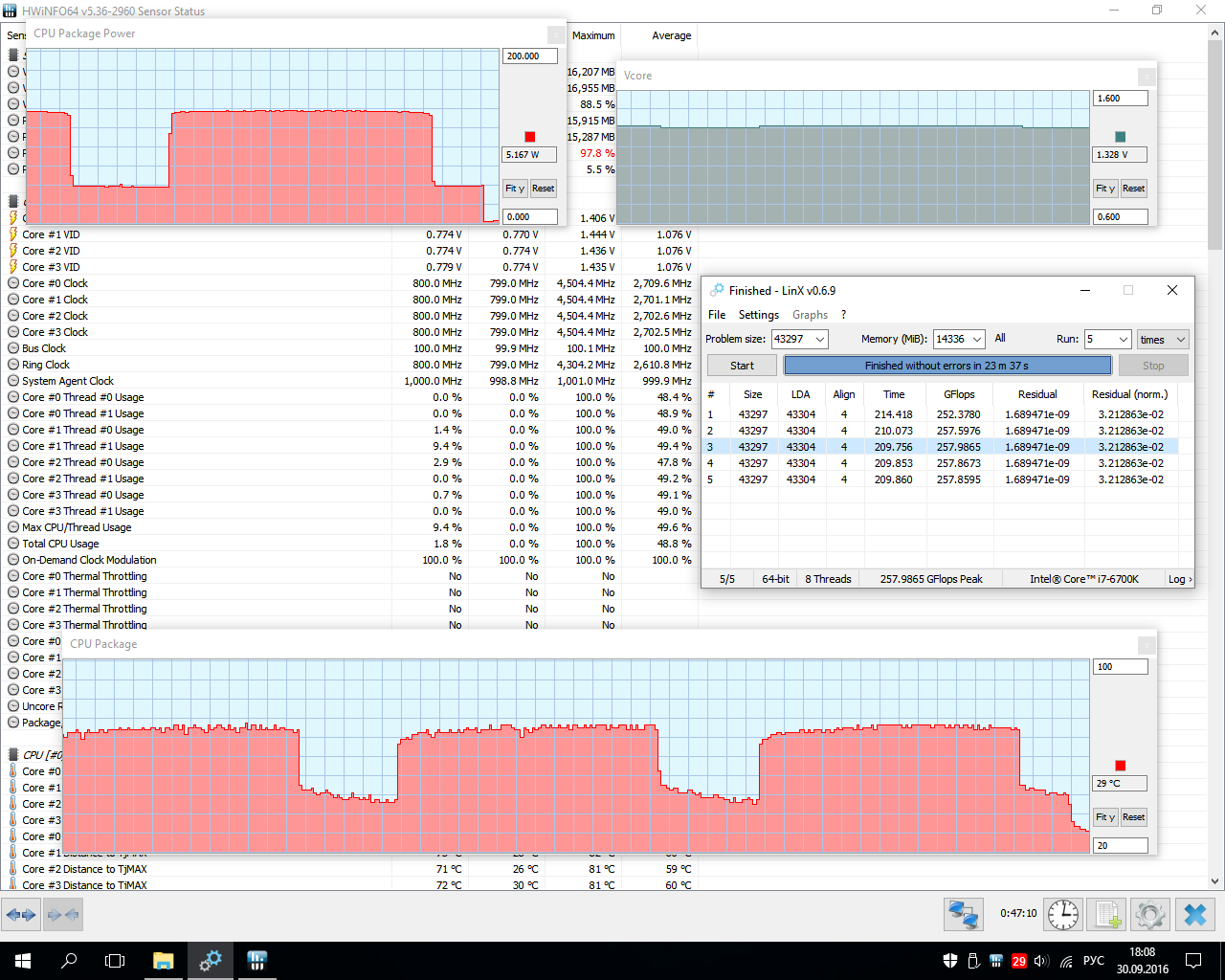Click Fit y in CPU Package Power graph
Screen dimensions: 1225x980
515,189
